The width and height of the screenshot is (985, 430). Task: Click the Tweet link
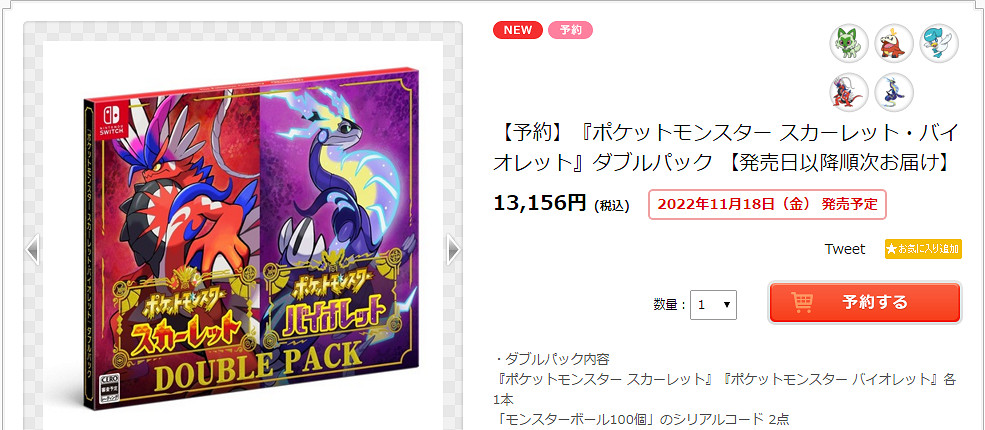(844, 249)
